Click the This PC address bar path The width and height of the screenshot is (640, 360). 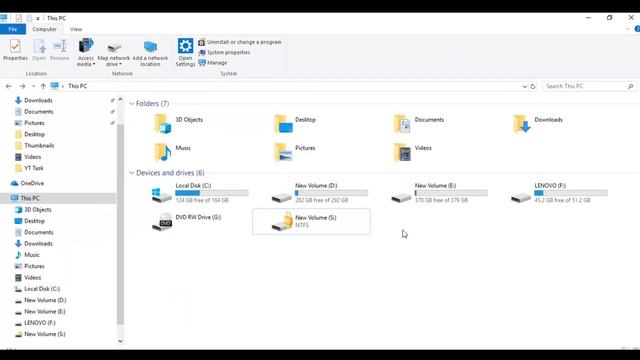point(78,86)
